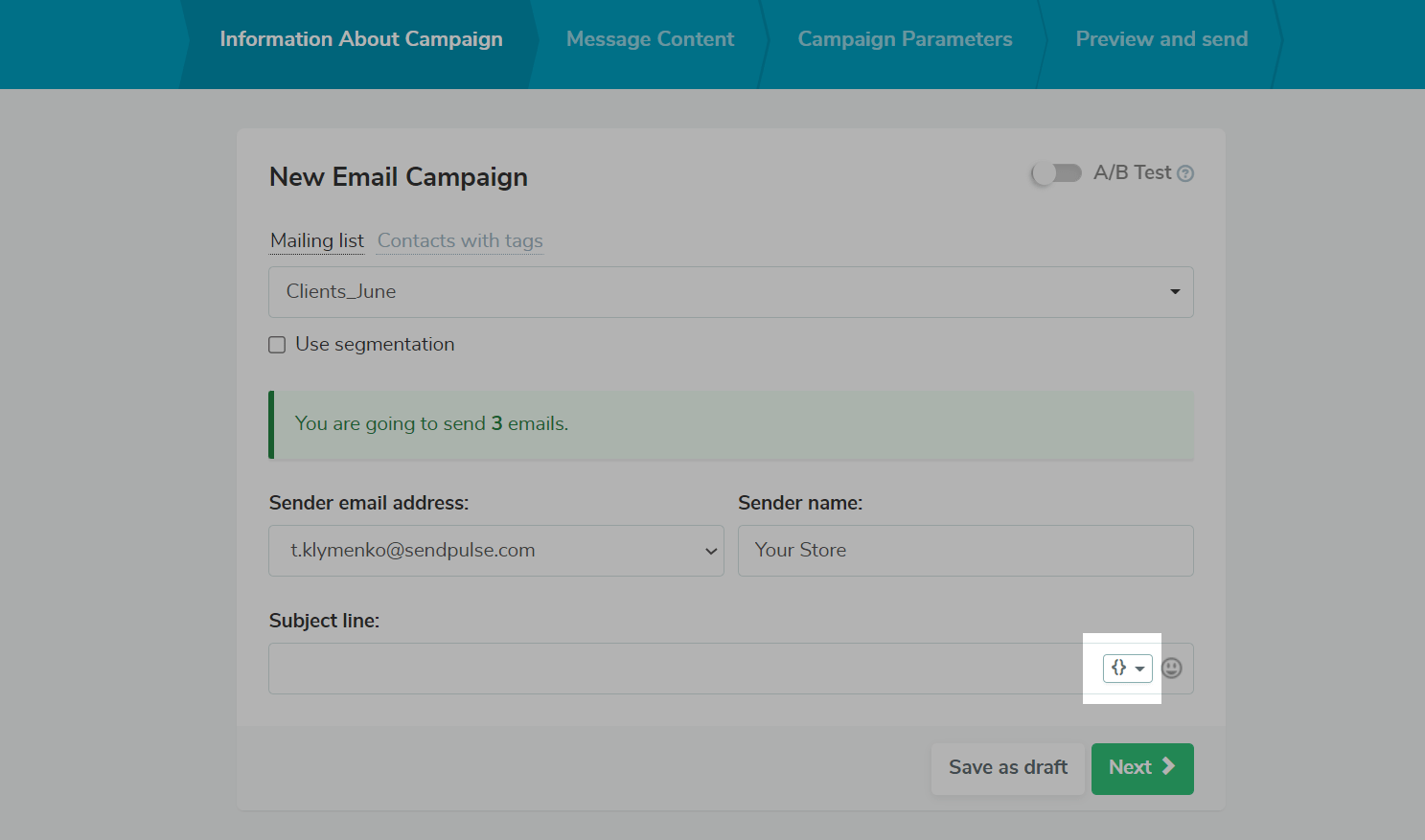Switch to the Mailing list tab

pyautogui.click(x=316, y=241)
